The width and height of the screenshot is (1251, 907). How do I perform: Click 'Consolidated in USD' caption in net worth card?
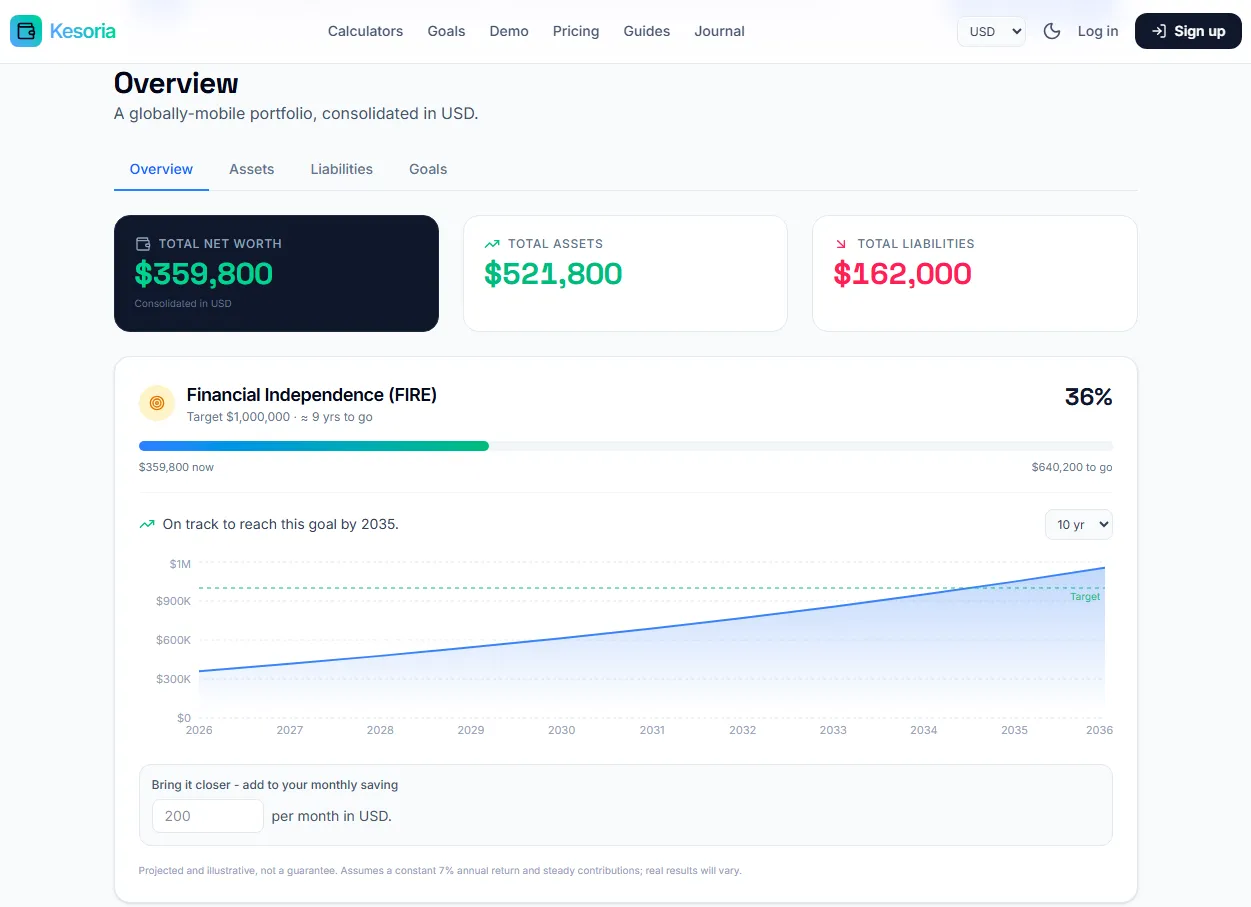[183, 303]
